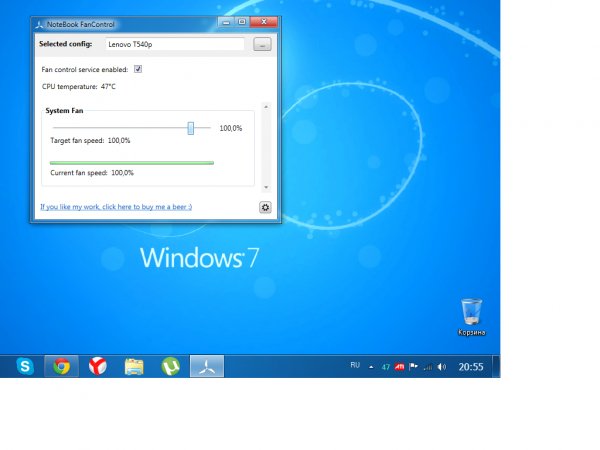
Task: Disable the fan control service checkbox
Action: pos(138,69)
